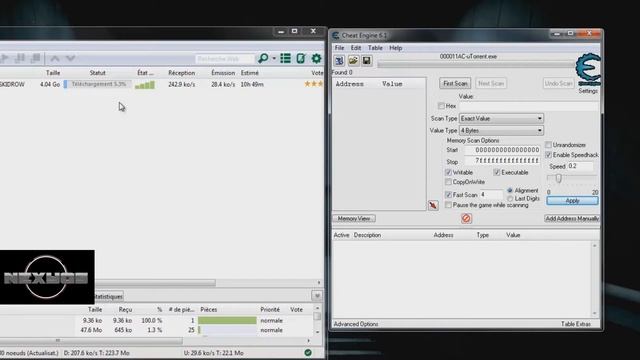640x360 pixels.
Task: Click the Address column header in found list
Action: [349, 84]
